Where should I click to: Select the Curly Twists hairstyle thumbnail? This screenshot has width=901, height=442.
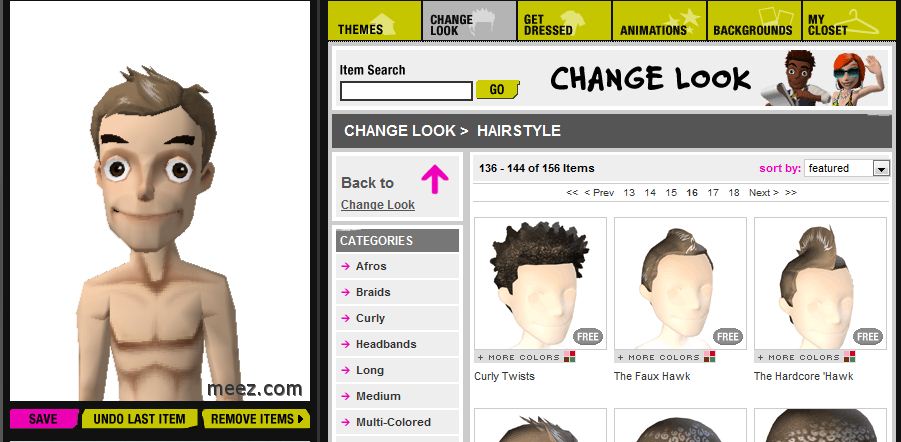[x=540, y=283]
